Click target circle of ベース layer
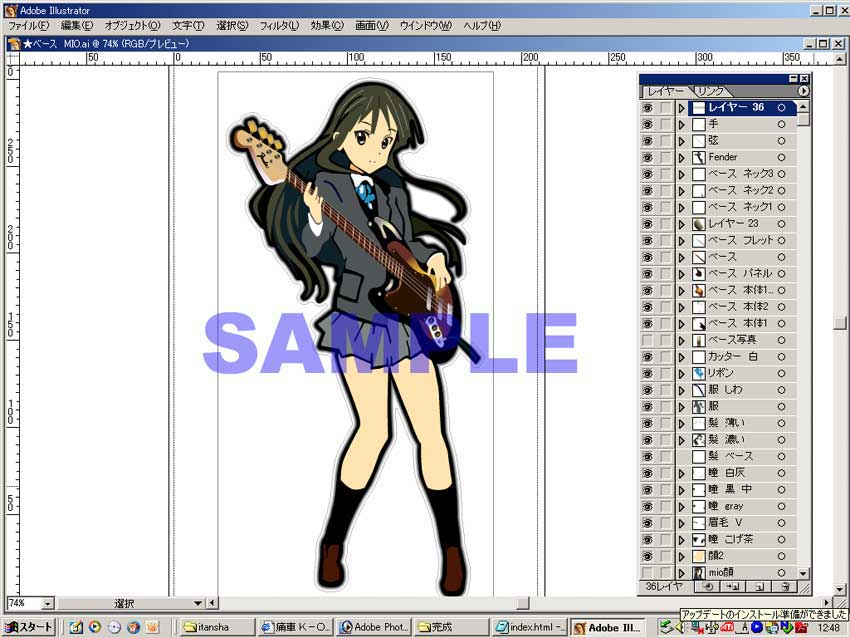Screen dimensions: 850x638 (x=781, y=257)
